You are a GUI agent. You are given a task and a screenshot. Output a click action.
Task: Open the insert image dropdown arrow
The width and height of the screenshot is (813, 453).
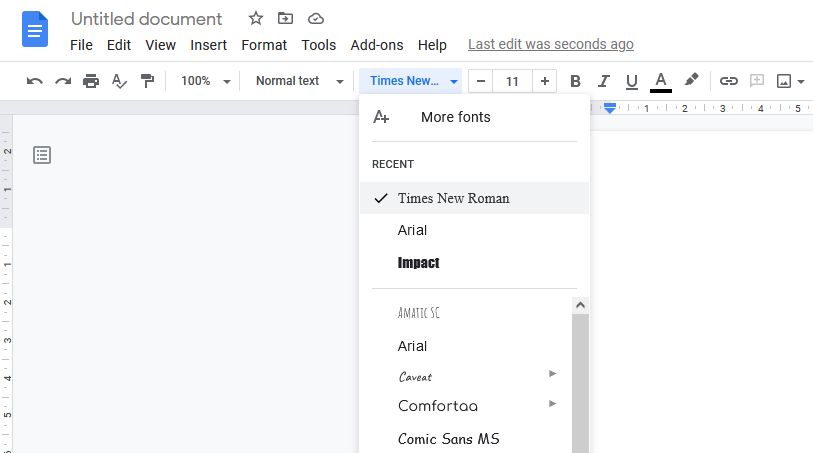[801, 82]
